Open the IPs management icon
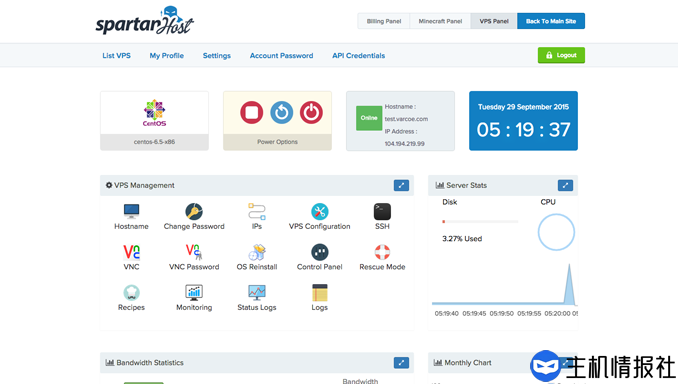 coord(257,211)
